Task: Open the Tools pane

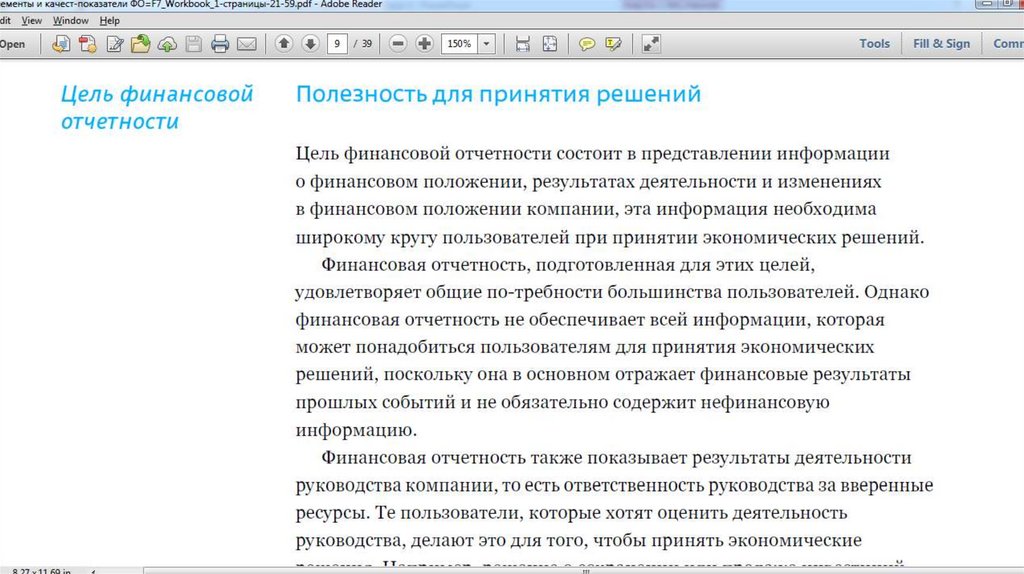Action: click(874, 44)
